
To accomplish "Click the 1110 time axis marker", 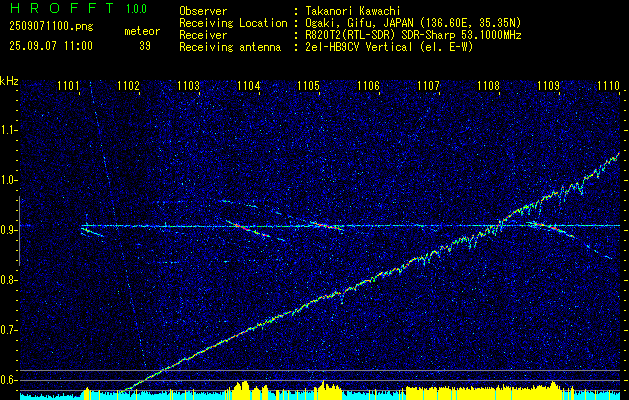I will point(608,85).
